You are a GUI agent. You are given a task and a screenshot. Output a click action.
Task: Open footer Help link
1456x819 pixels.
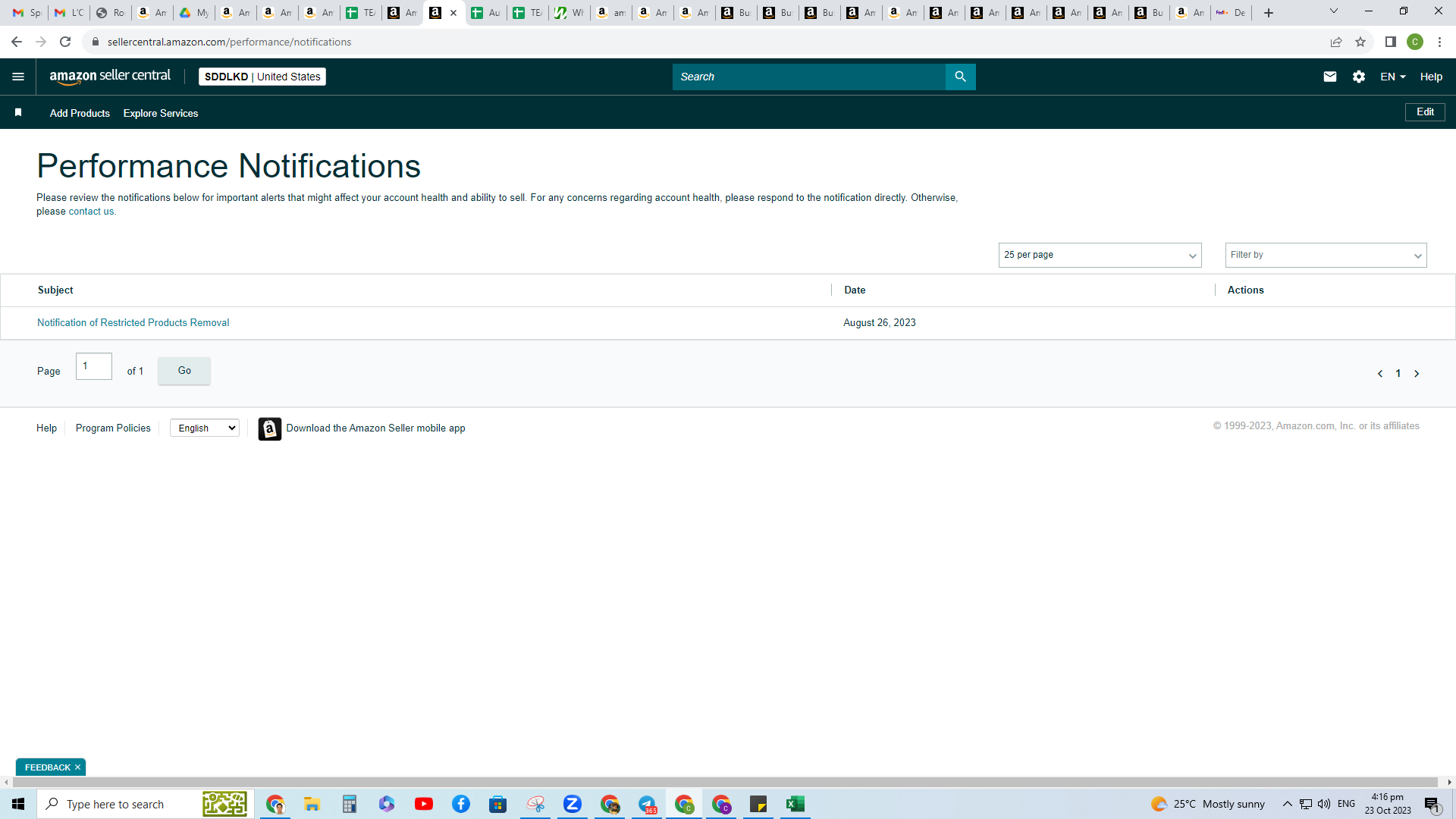click(x=46, y=428)
